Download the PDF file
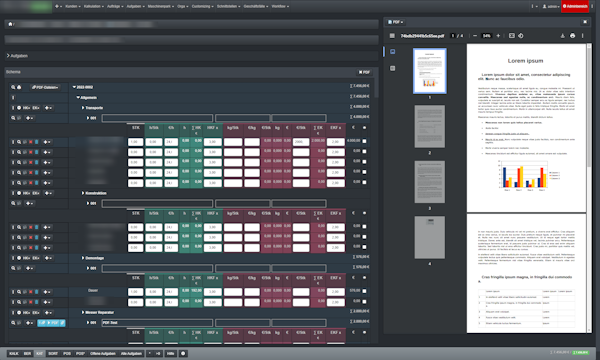This screenshot has width=600, height=360. 562,36
